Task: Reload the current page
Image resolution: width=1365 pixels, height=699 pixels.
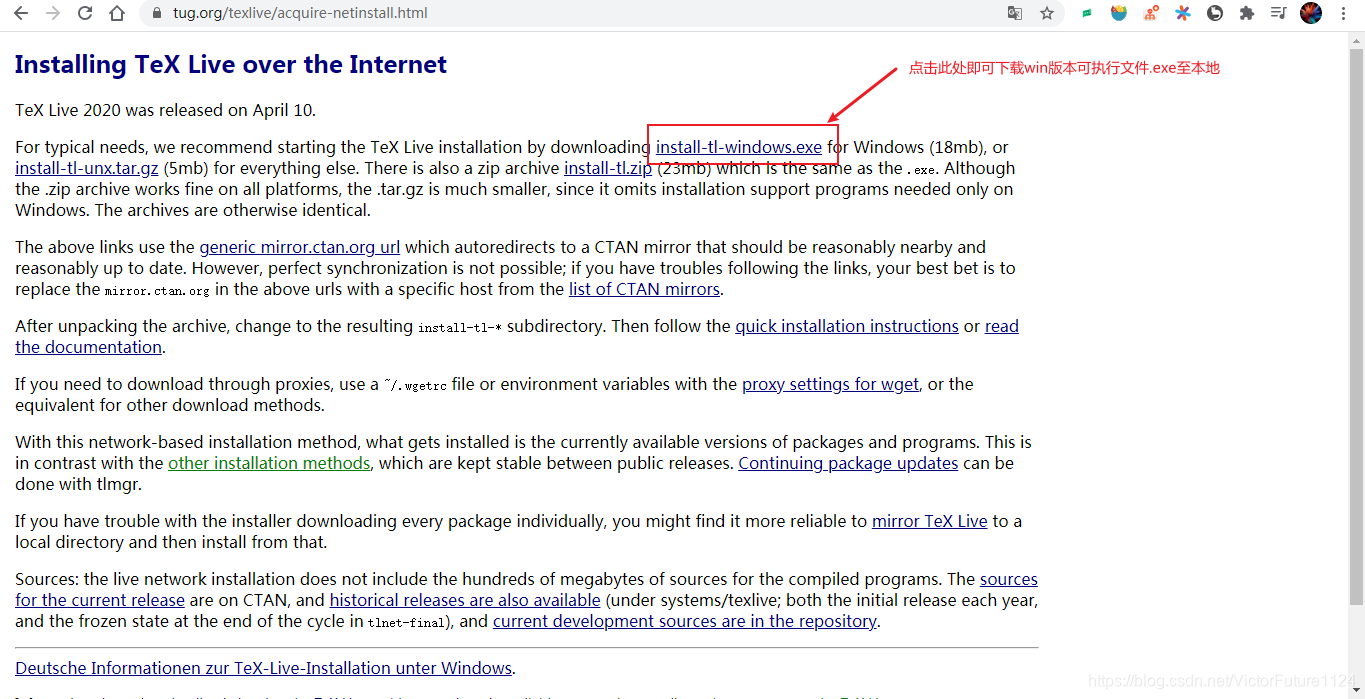Action: (x=85, y=13)
